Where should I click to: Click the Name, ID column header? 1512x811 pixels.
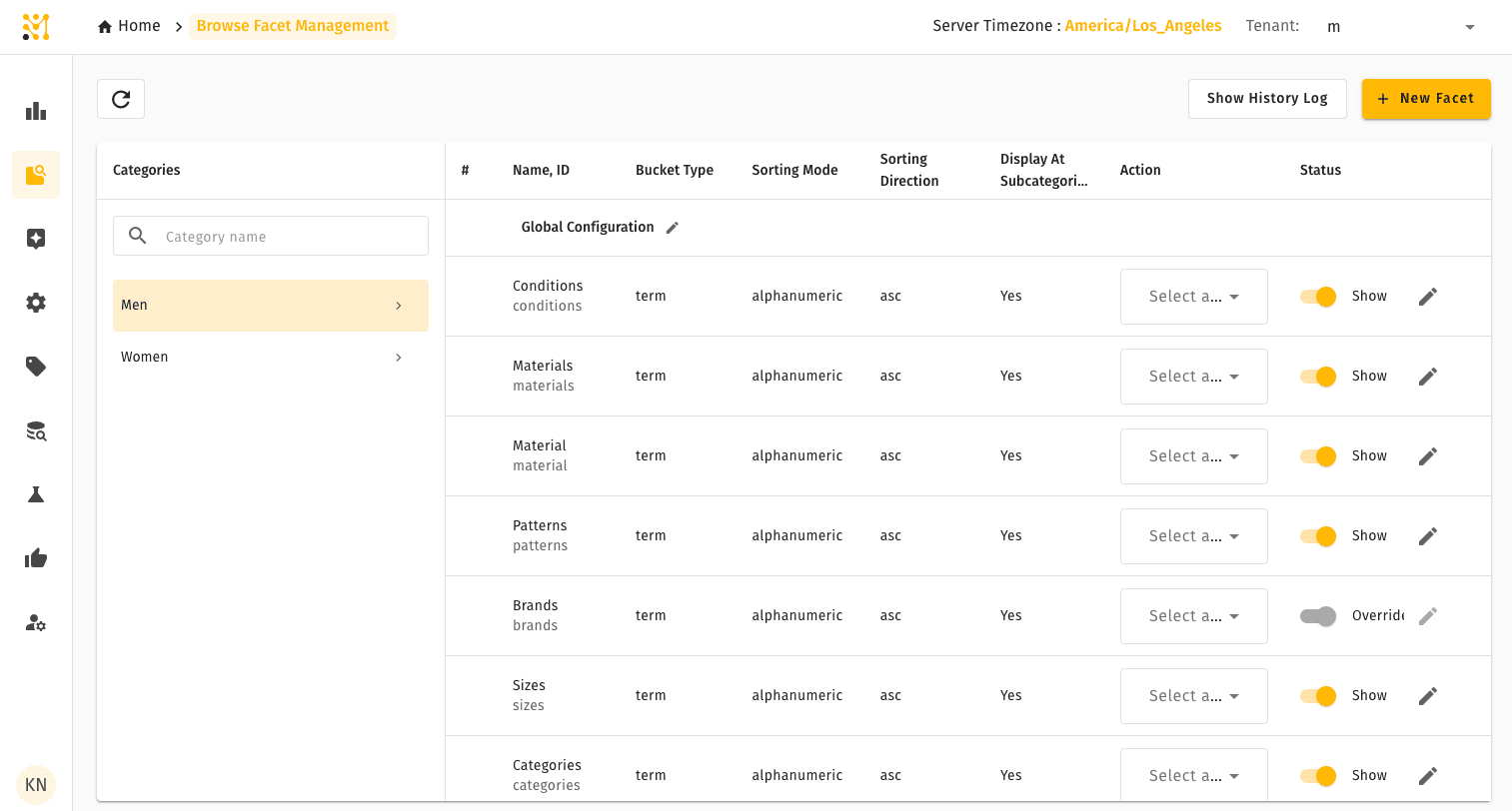tap(541, 171)
